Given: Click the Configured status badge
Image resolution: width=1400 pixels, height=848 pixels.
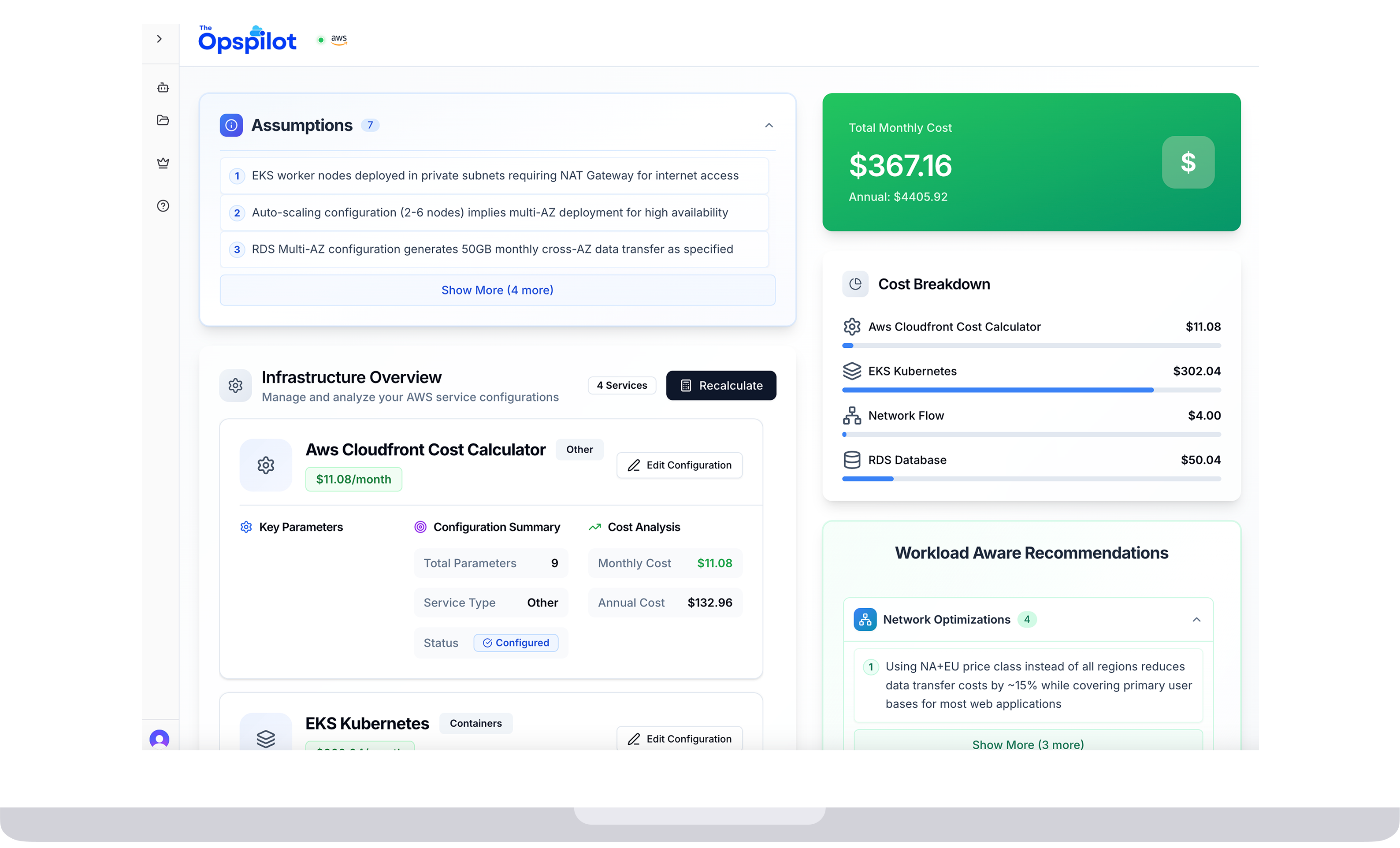Looking at the screenshot, I should point(516,642).
